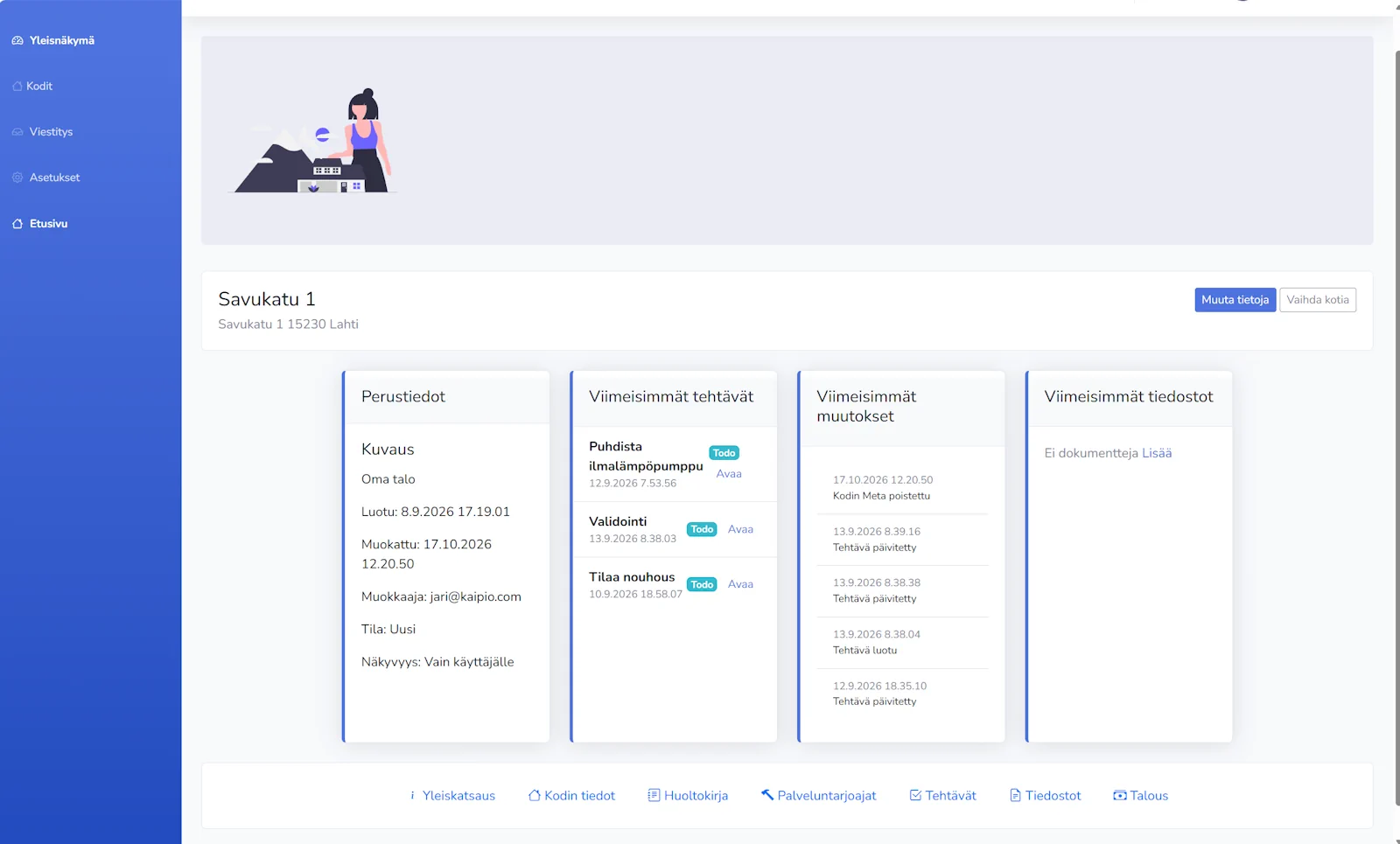Image resolution: width=1400 pixels, height=844 pixels.
Task: Click the Talous money icon in bottom nav
Action: click(1119, 795)
